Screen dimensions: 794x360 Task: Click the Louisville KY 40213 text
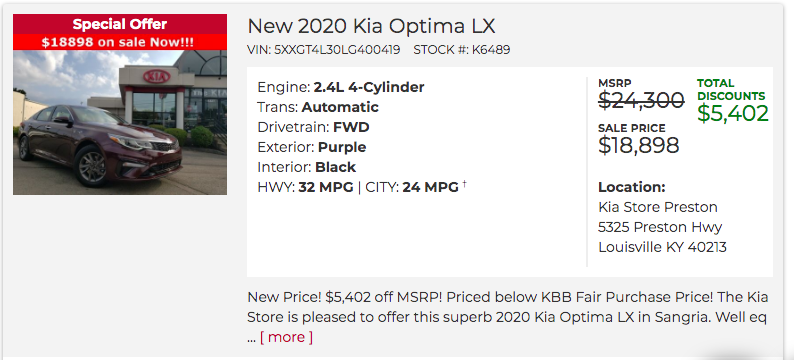coord(662,247)
